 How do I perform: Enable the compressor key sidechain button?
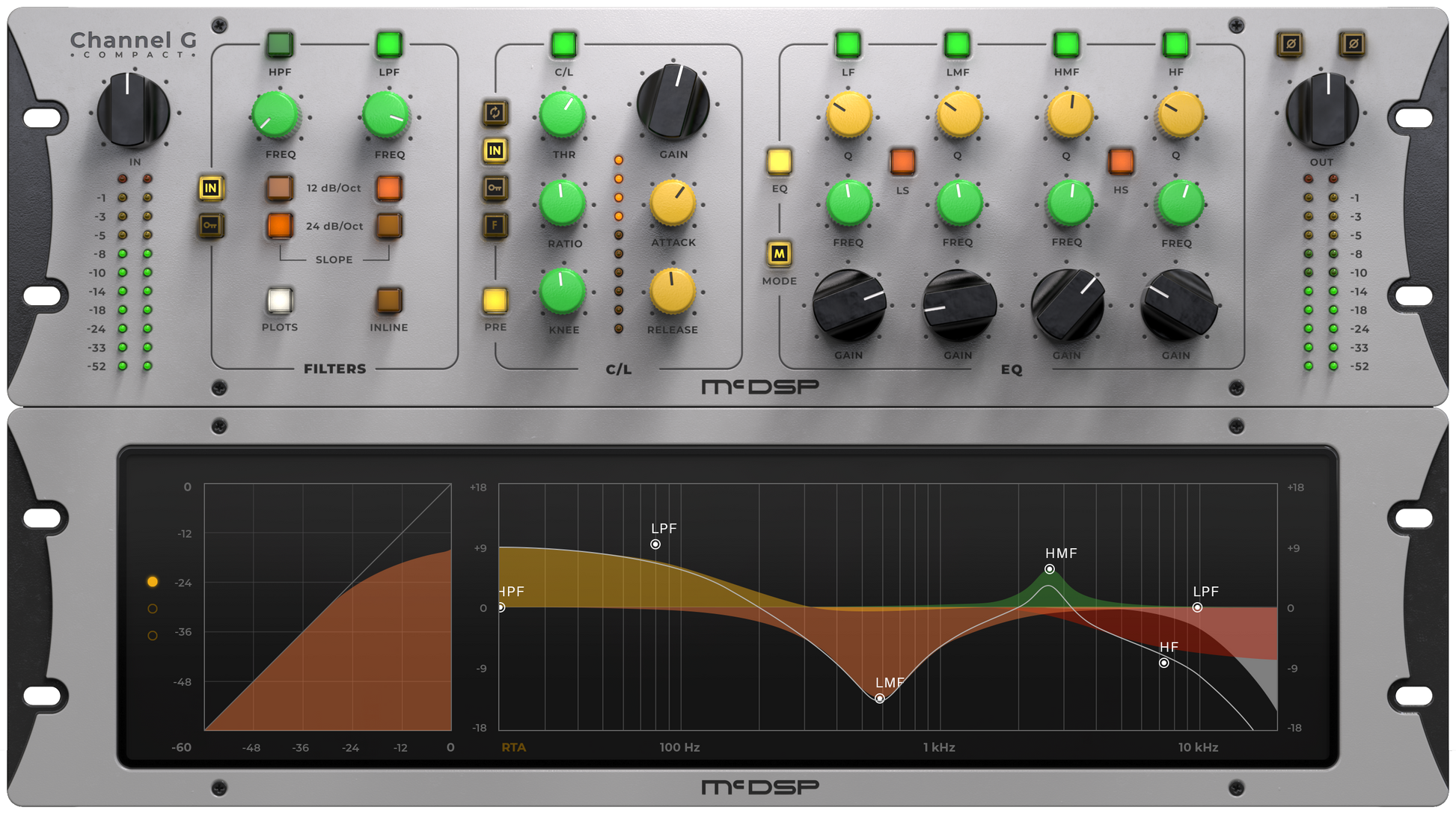pyautogui.click(x=495, y=188)
